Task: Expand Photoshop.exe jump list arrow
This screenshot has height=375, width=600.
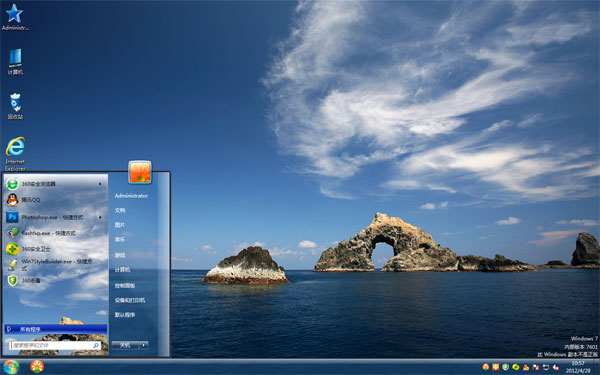Action: [x=100, y=217]
